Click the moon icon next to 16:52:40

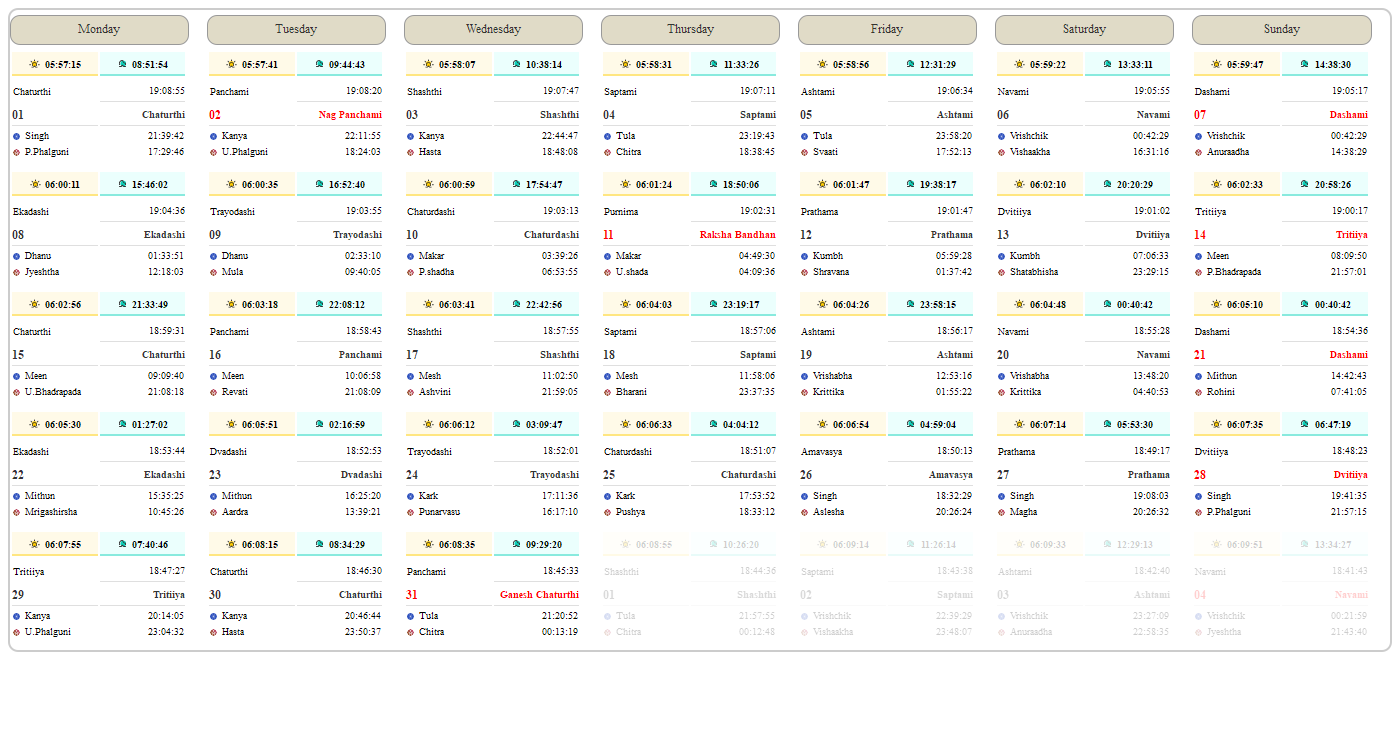pos(319,184)
